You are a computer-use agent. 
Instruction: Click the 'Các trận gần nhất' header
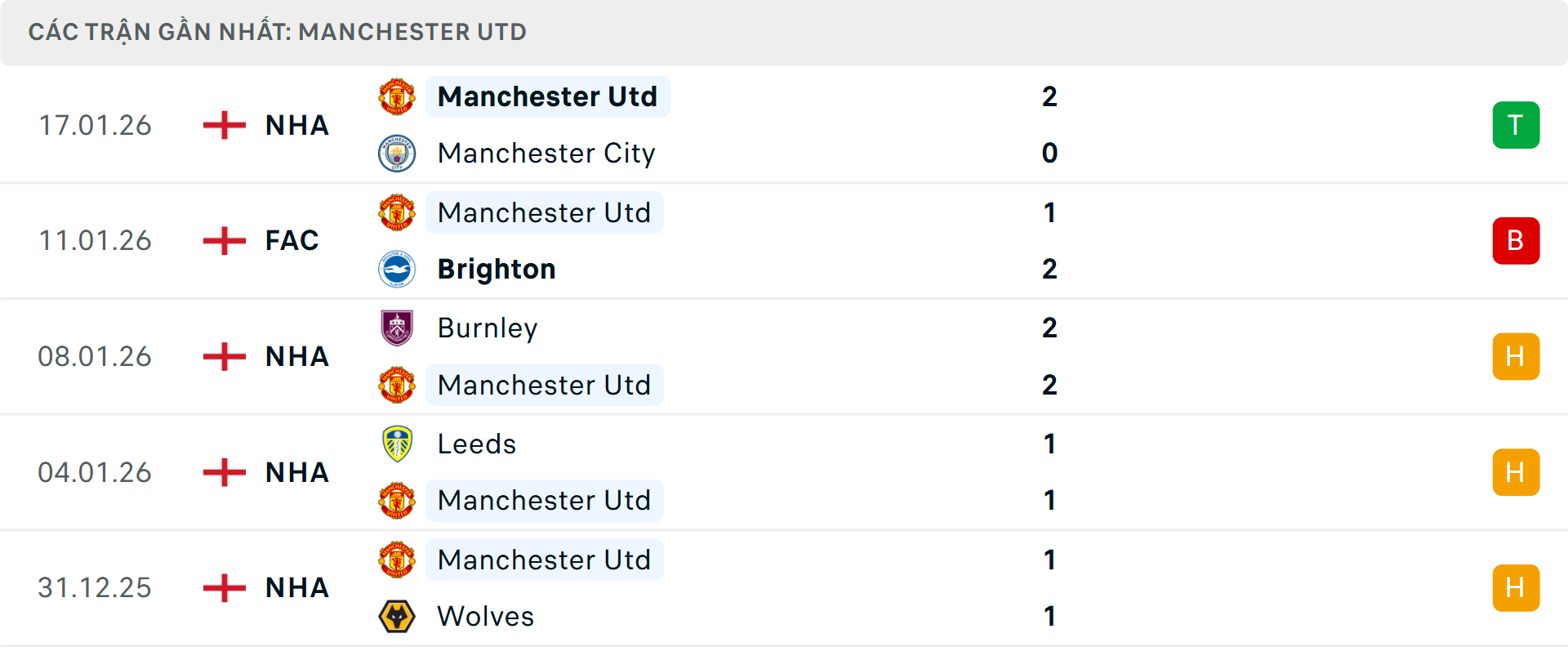[x=277, y=32]
